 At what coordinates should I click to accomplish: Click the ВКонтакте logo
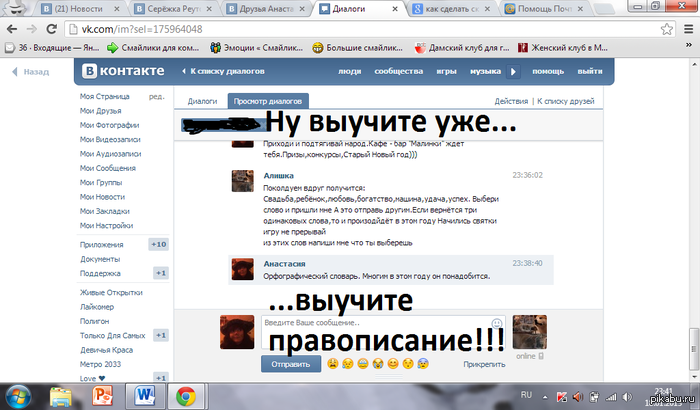[x=123, y=71]
